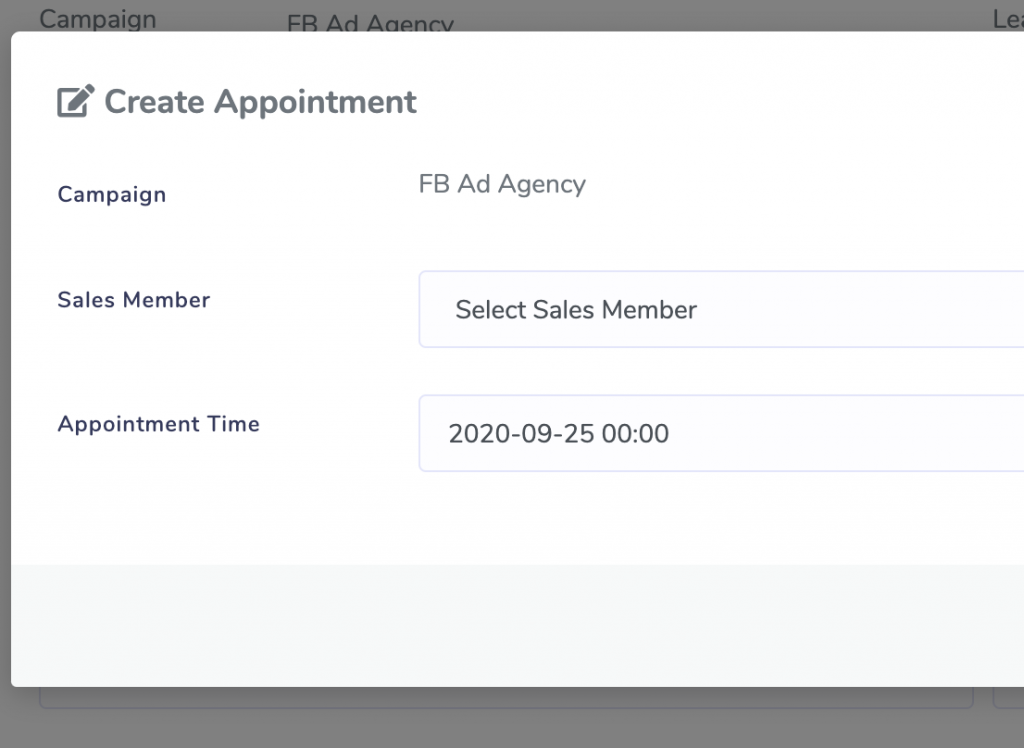Select the FB Ad Agency value in dialog
The height and width of the screenshot is (748, 1024).
pos(502,184)
